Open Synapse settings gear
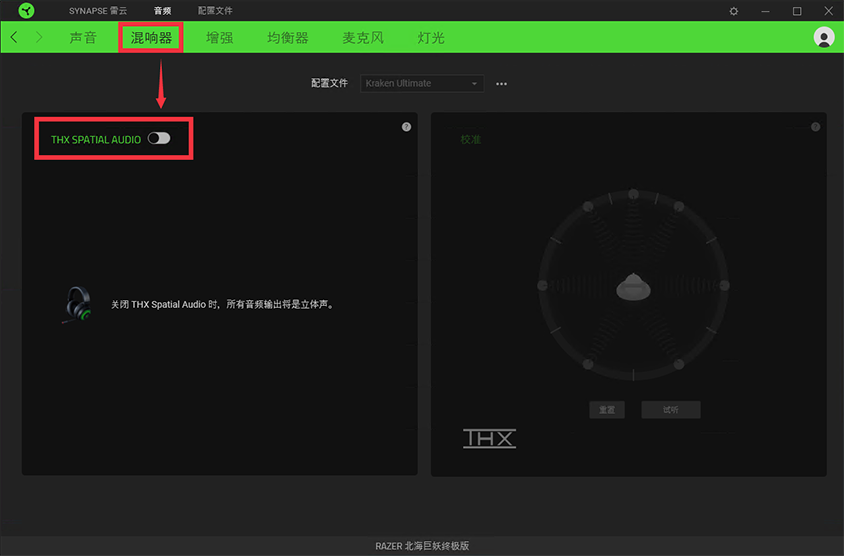This screenshot has width=844, height=556. pos(734,11)
